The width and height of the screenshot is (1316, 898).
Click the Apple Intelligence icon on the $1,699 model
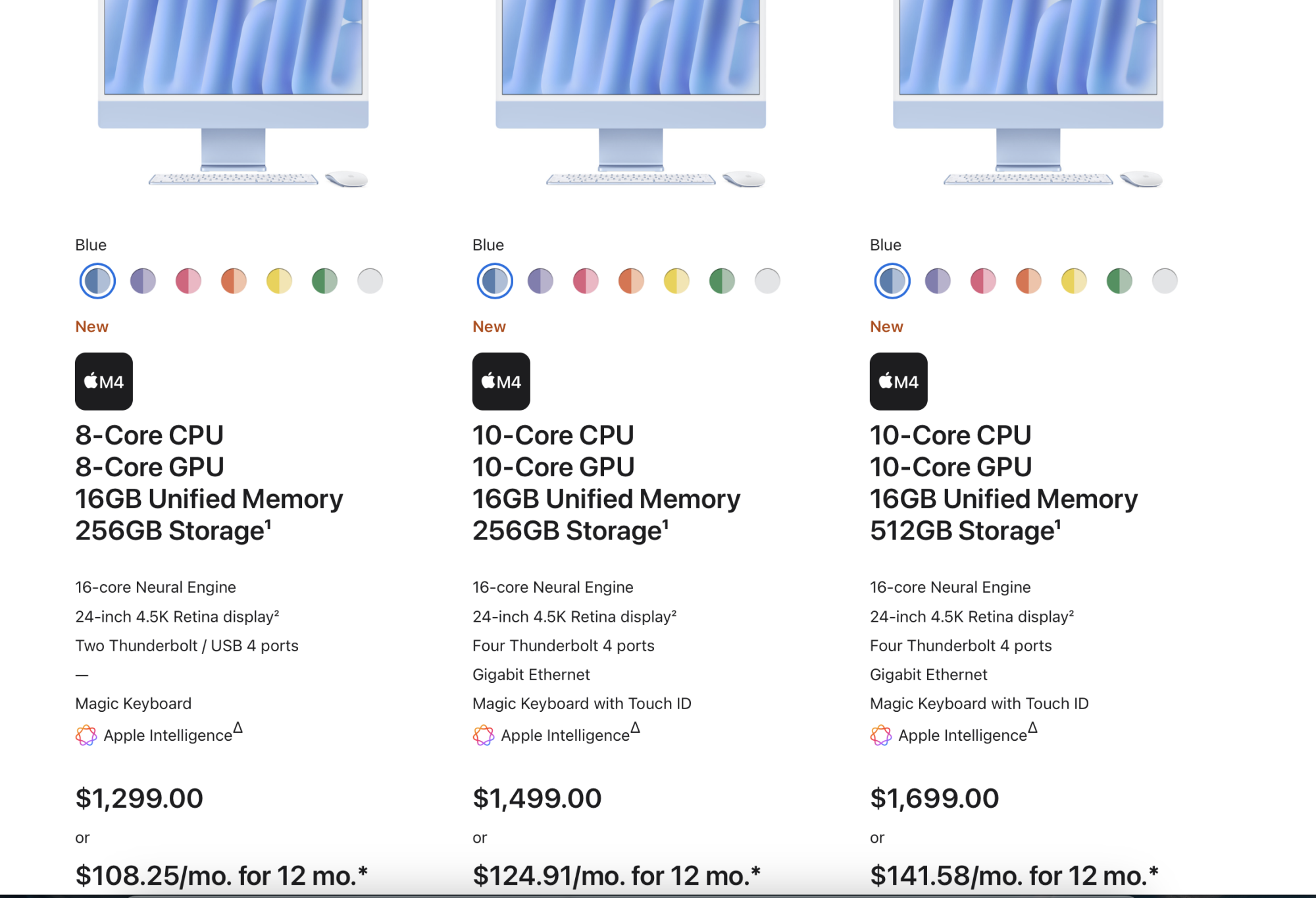click(881, 735)
